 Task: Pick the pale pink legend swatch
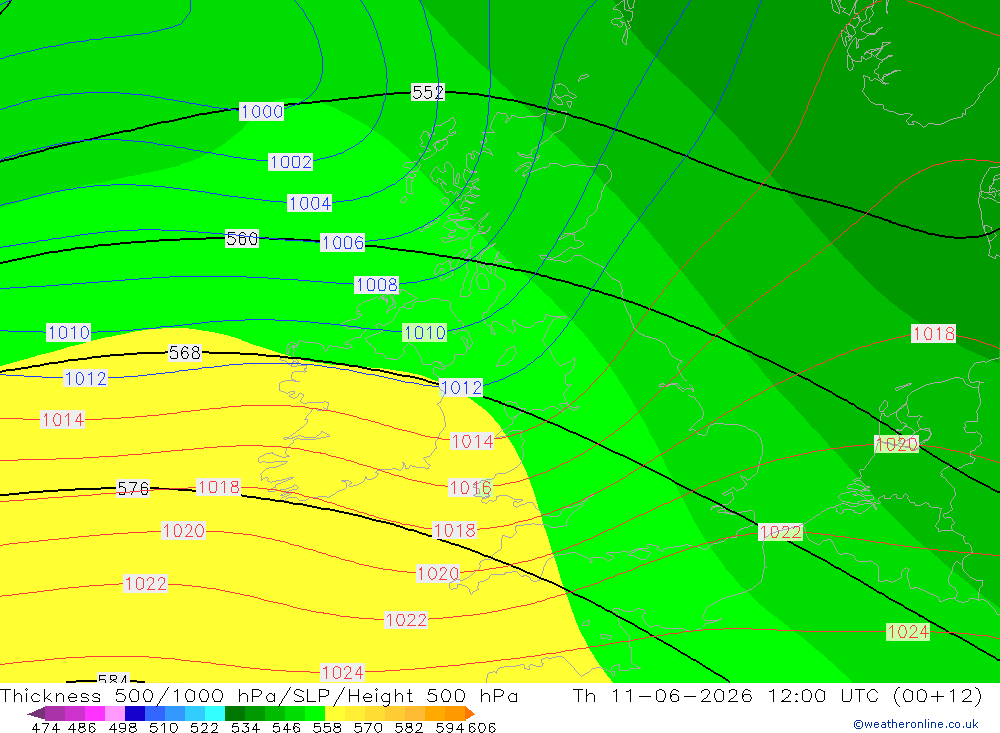click(x=115, y=713)
